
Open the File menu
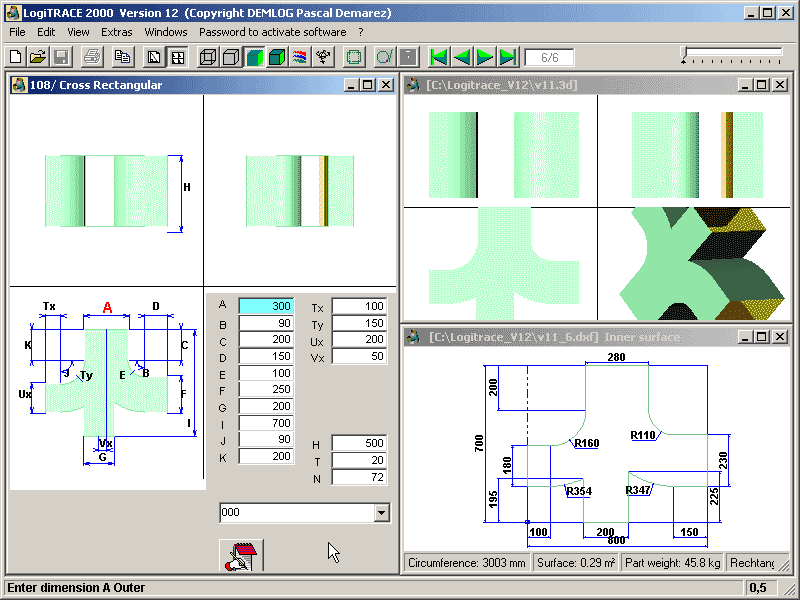pyautogui.click(x=17, y=32)
